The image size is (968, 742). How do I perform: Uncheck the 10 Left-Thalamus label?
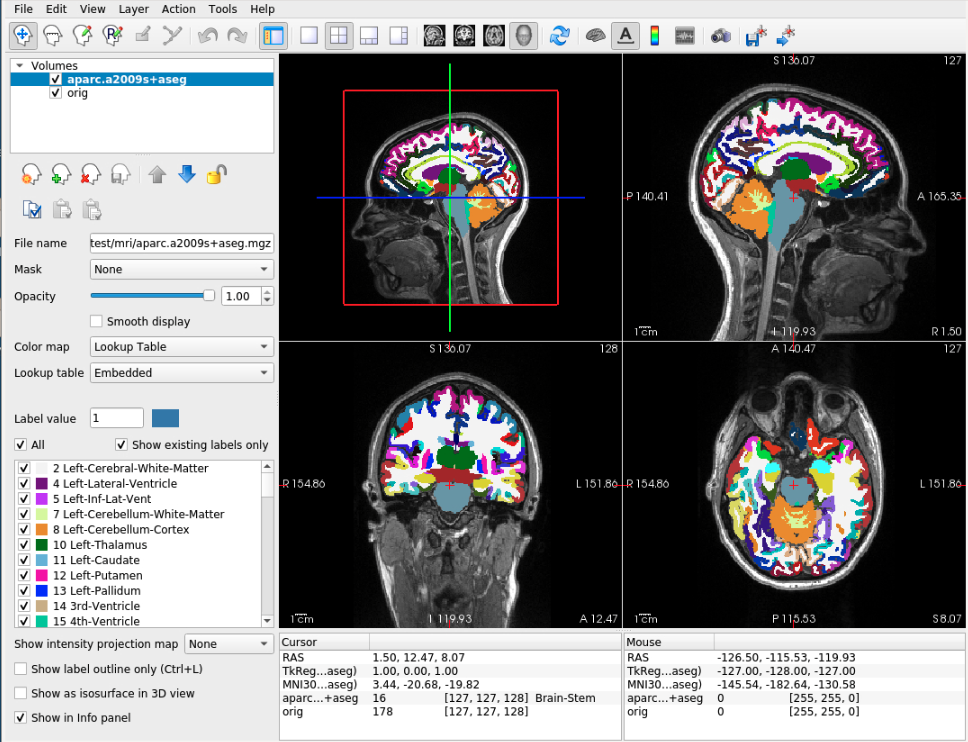coord(24,545)
